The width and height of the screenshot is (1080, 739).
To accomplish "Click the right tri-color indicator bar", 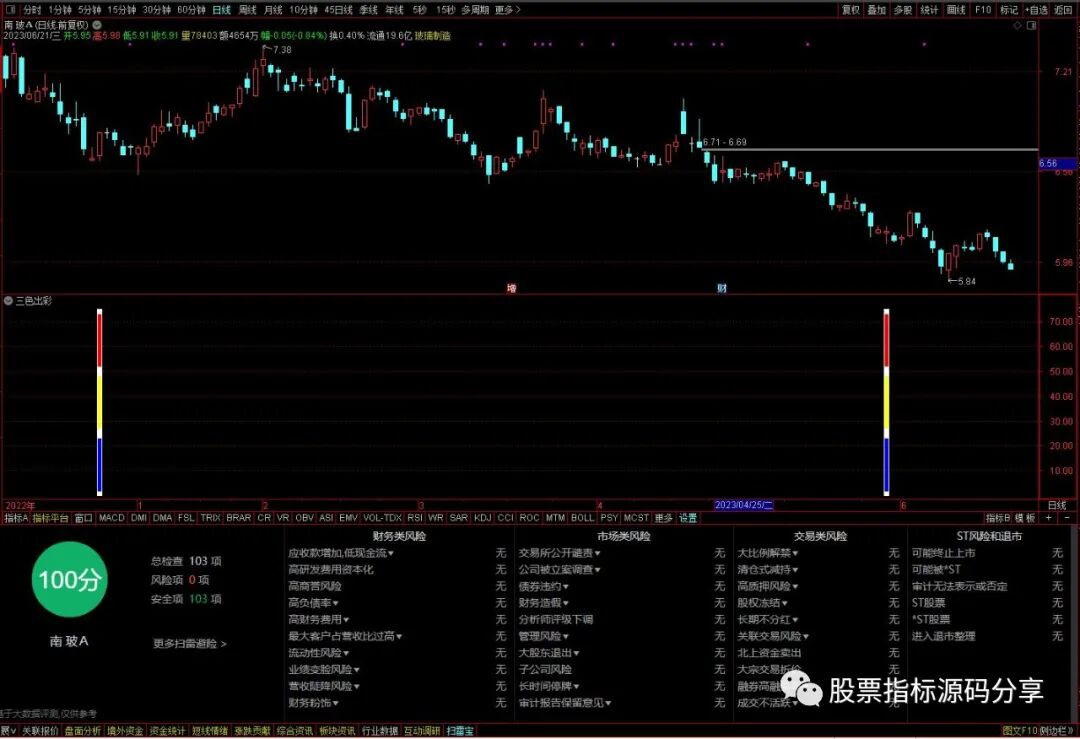I will tap(886, 402).
